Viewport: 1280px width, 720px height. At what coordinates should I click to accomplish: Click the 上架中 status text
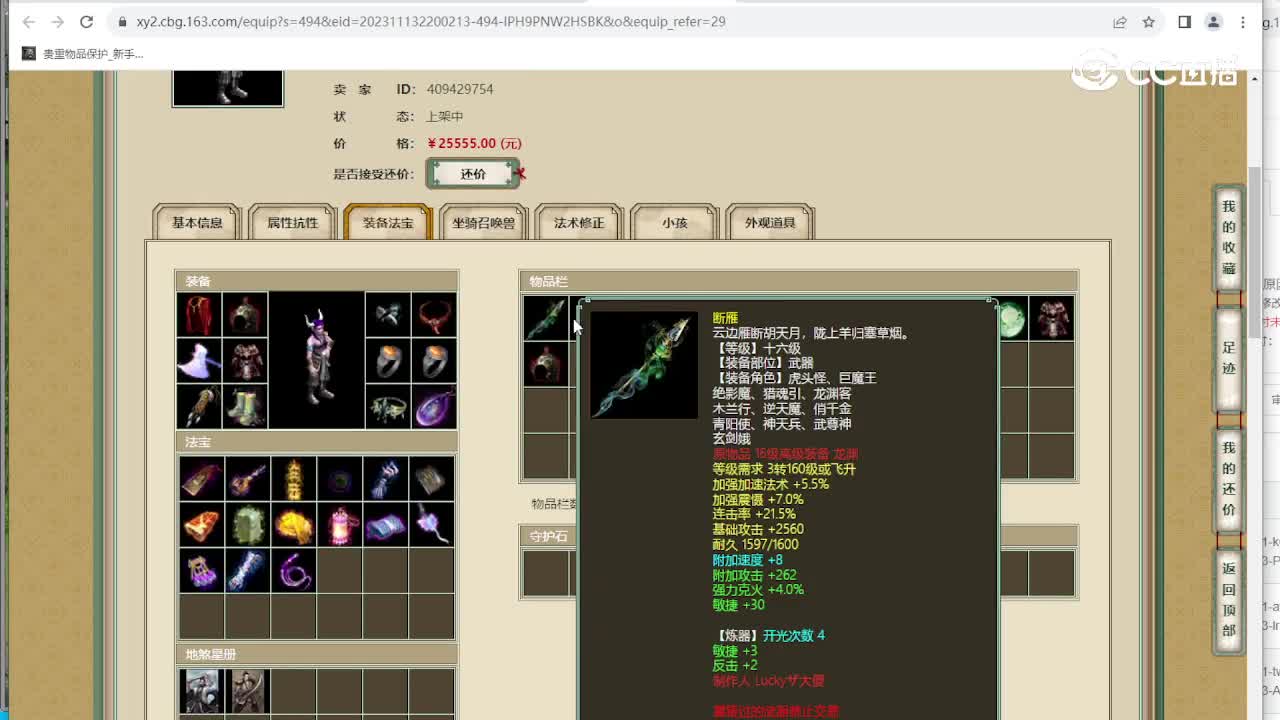click(x=445, y=116)
